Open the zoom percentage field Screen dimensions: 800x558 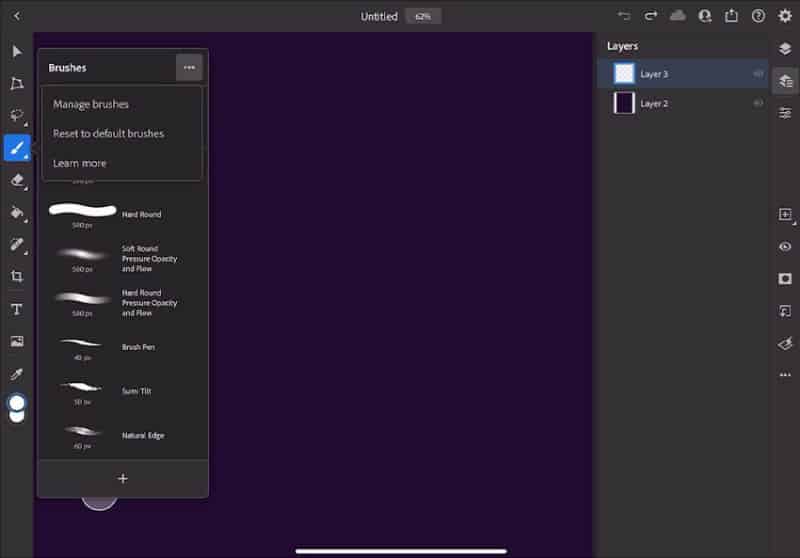(x=423, y=16)
